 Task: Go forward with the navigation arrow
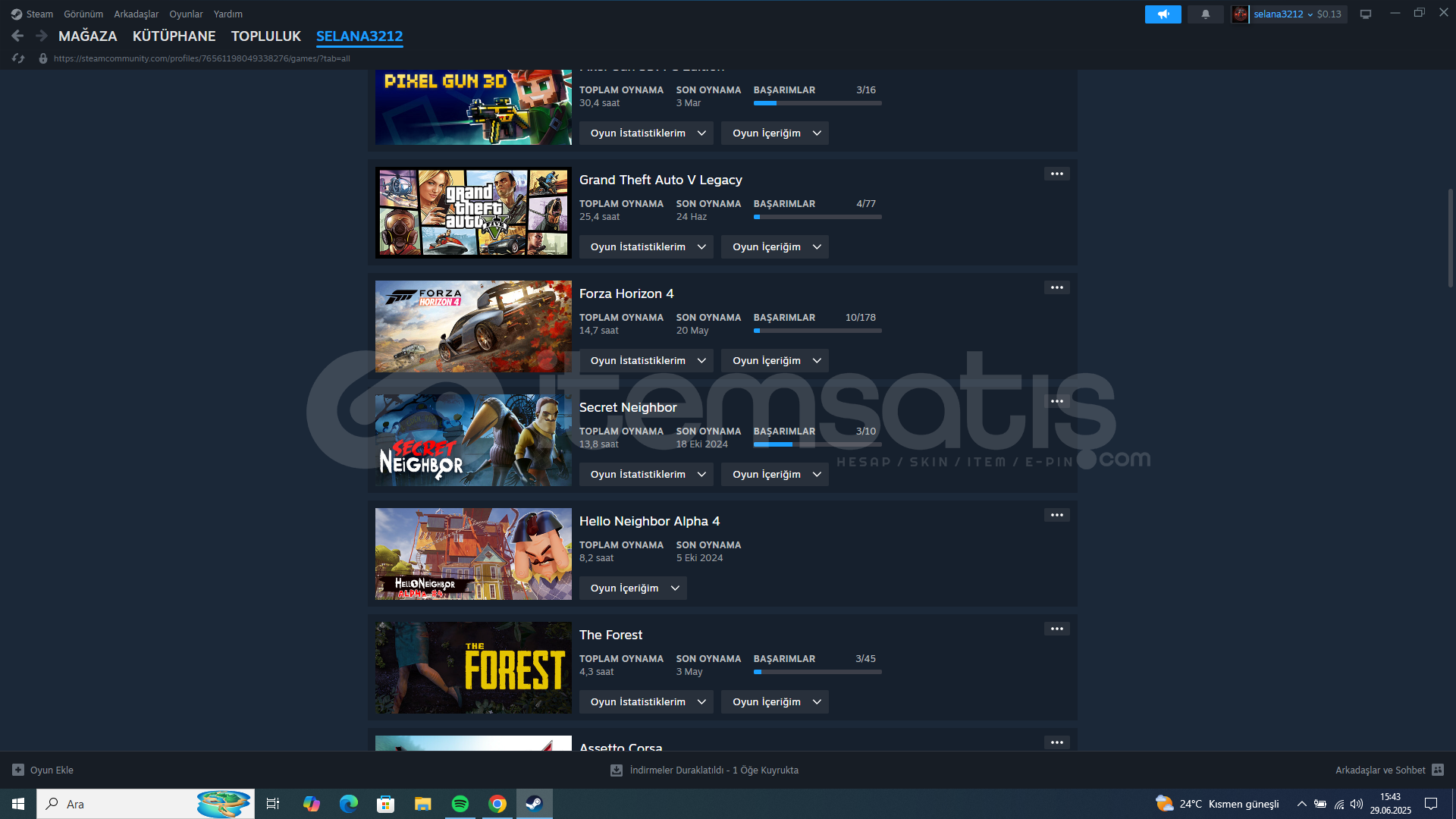42,36
